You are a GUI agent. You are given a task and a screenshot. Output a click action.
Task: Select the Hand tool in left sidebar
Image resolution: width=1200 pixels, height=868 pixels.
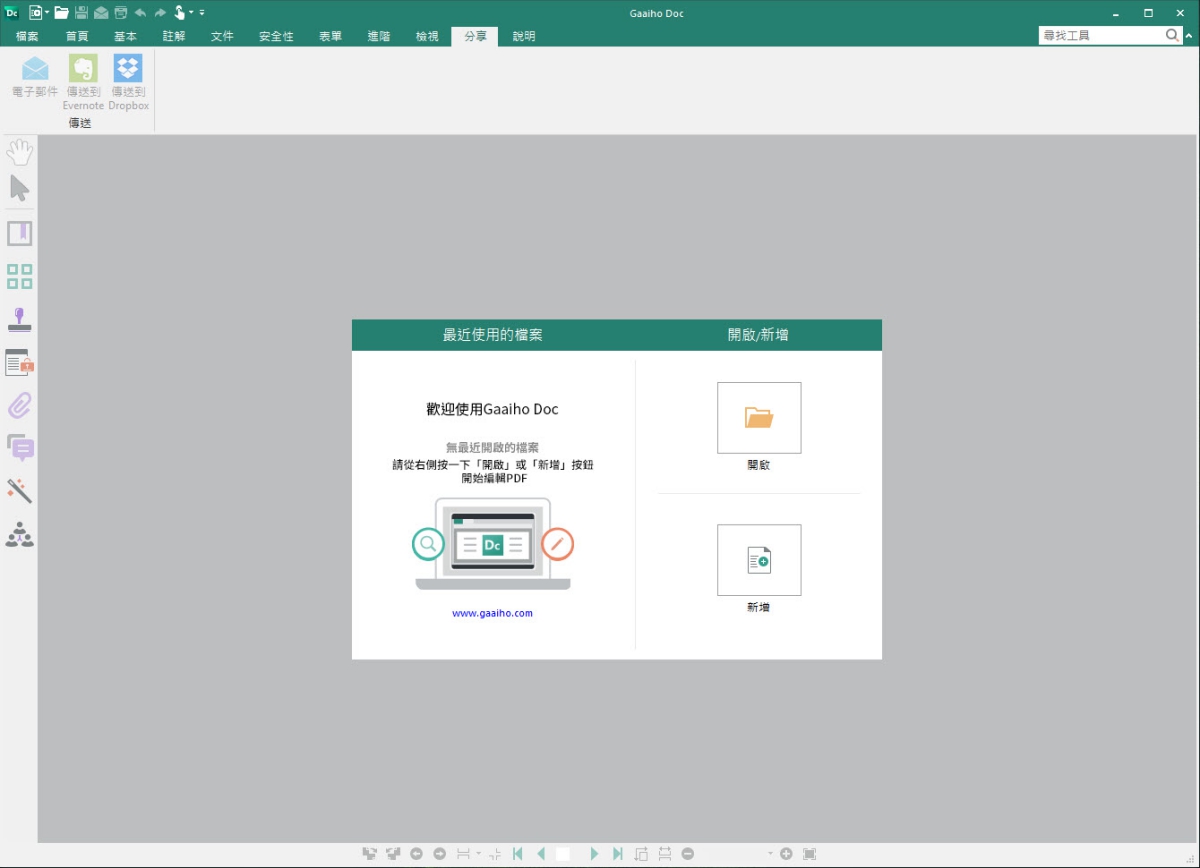[20, 153]
